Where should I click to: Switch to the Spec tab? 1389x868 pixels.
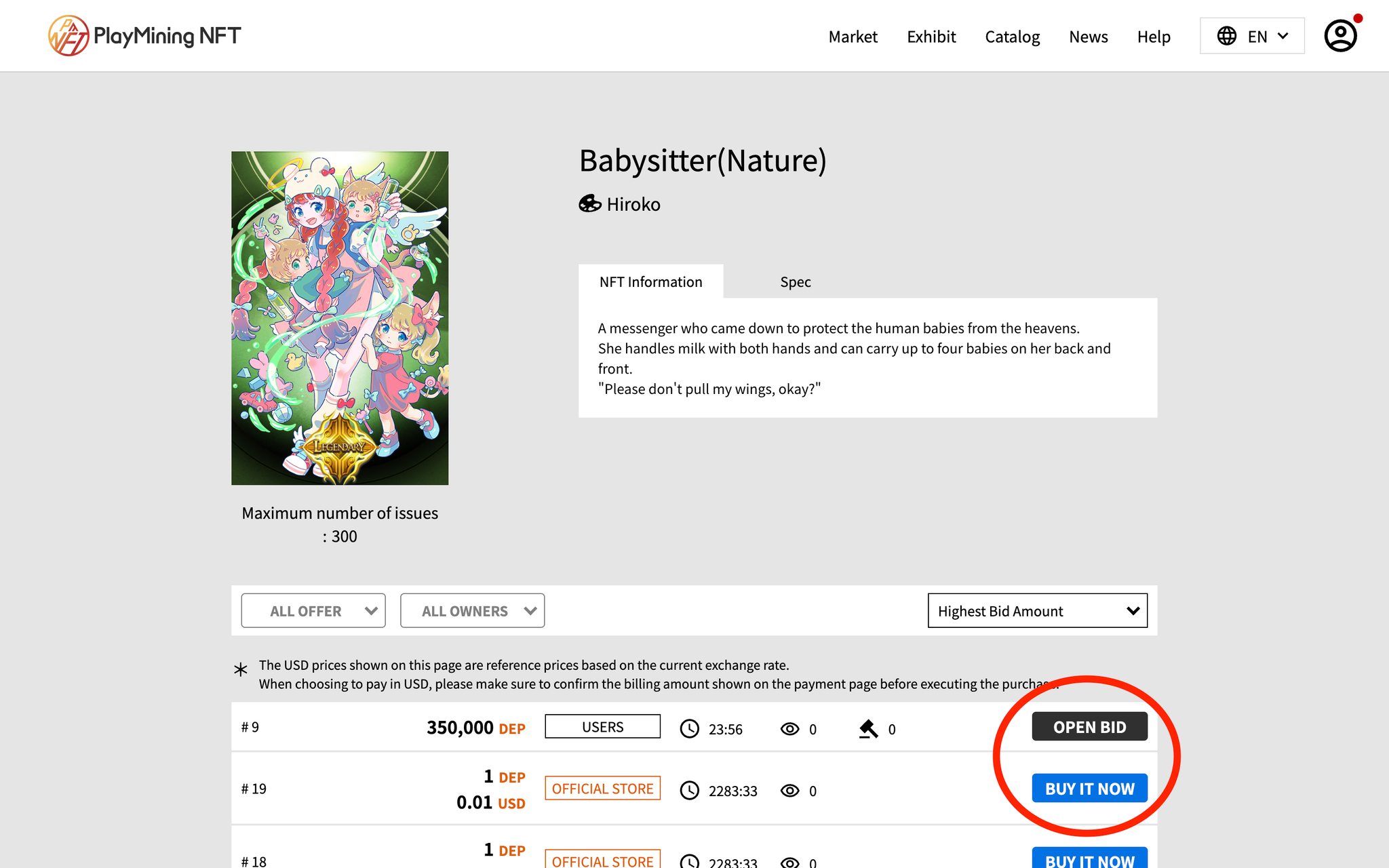795,282
